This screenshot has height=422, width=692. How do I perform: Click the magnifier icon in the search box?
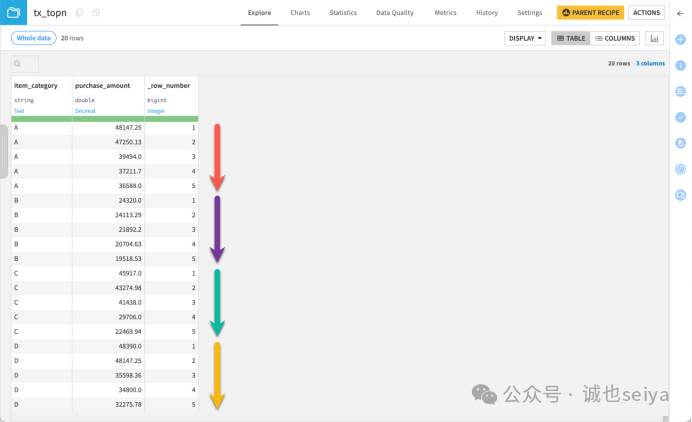click(18, 64)
